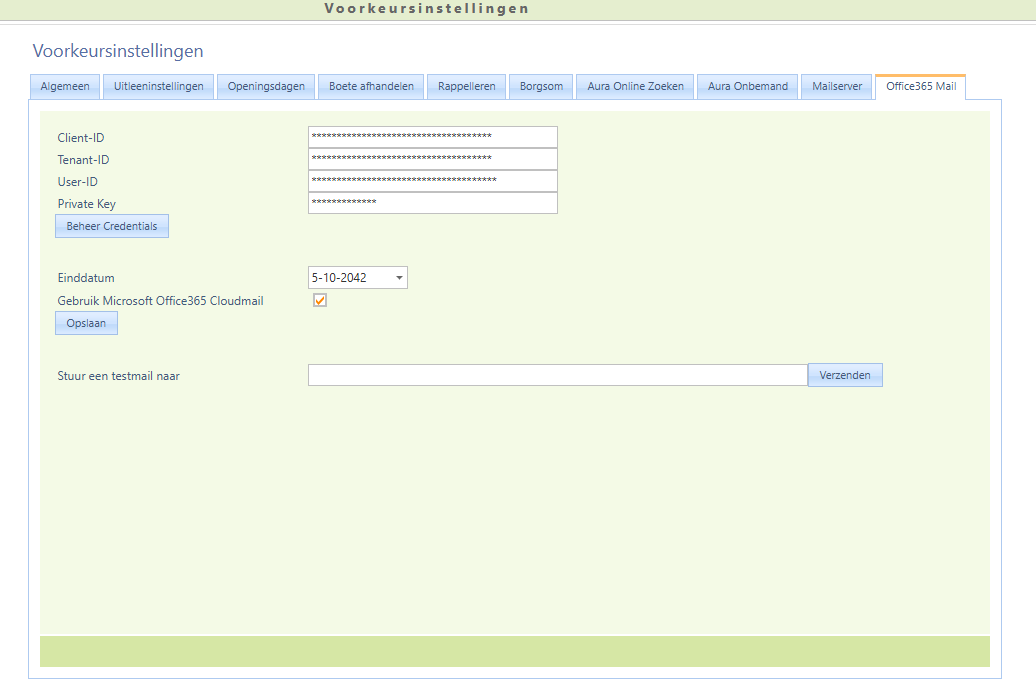This screenshot has width=1036, height=689.
Task: Toggle Gebruik Microsoft Office365 Cloudmail checkbox
Action: (320, 300)
